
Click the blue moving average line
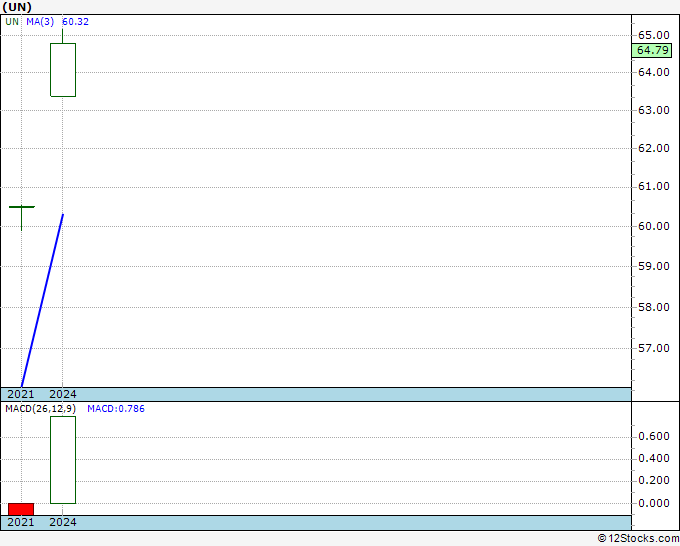click(42, 300)
